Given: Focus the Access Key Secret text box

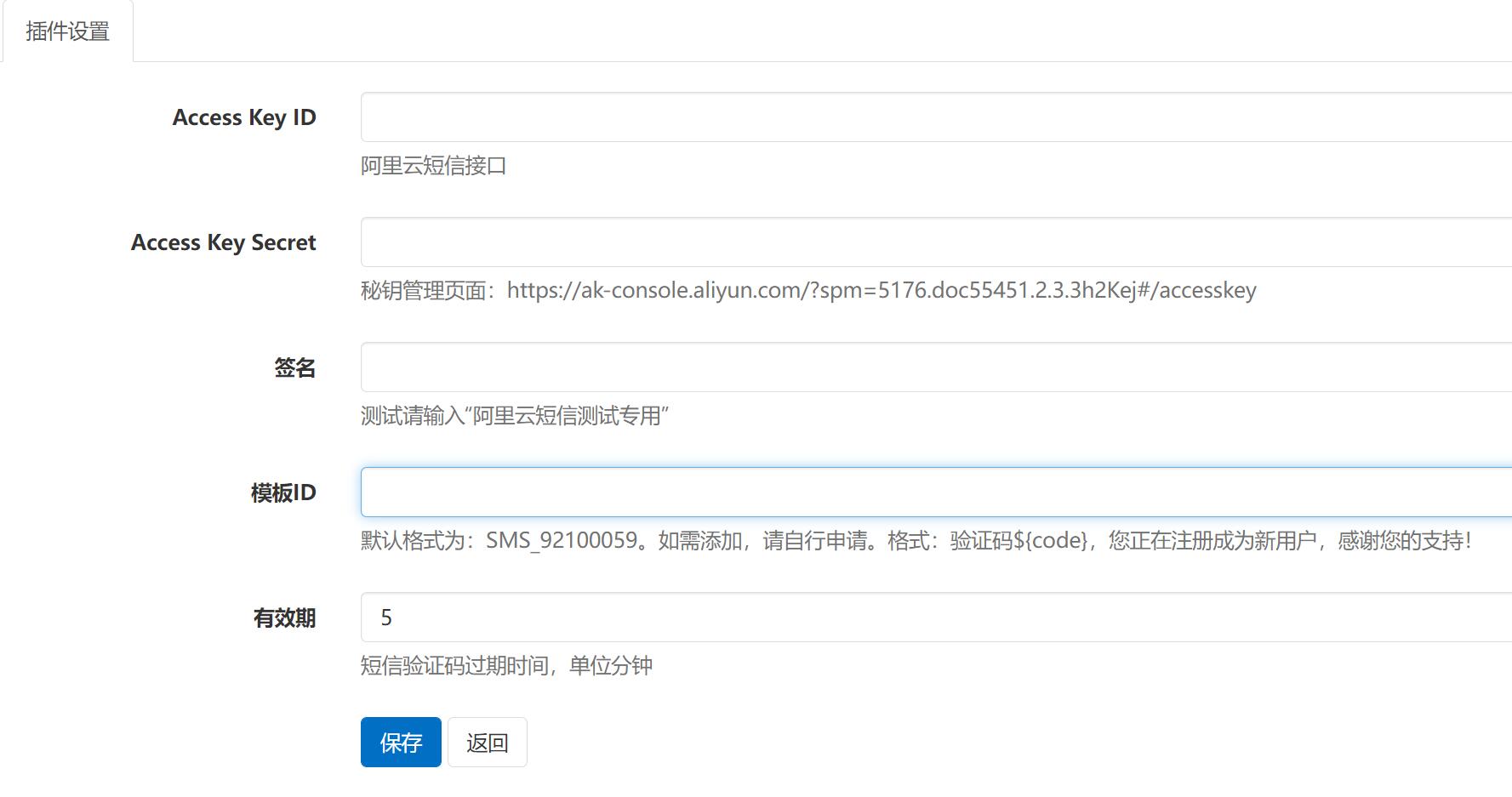Looking at the screenshot, I should click(934, 242).
